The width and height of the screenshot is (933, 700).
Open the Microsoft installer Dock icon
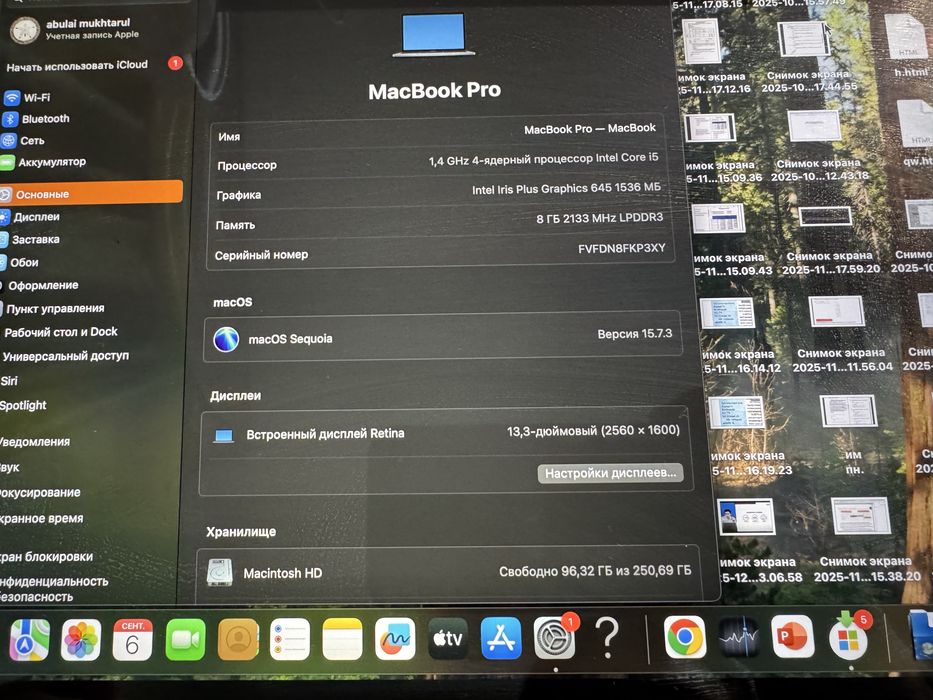coord(849,636)
